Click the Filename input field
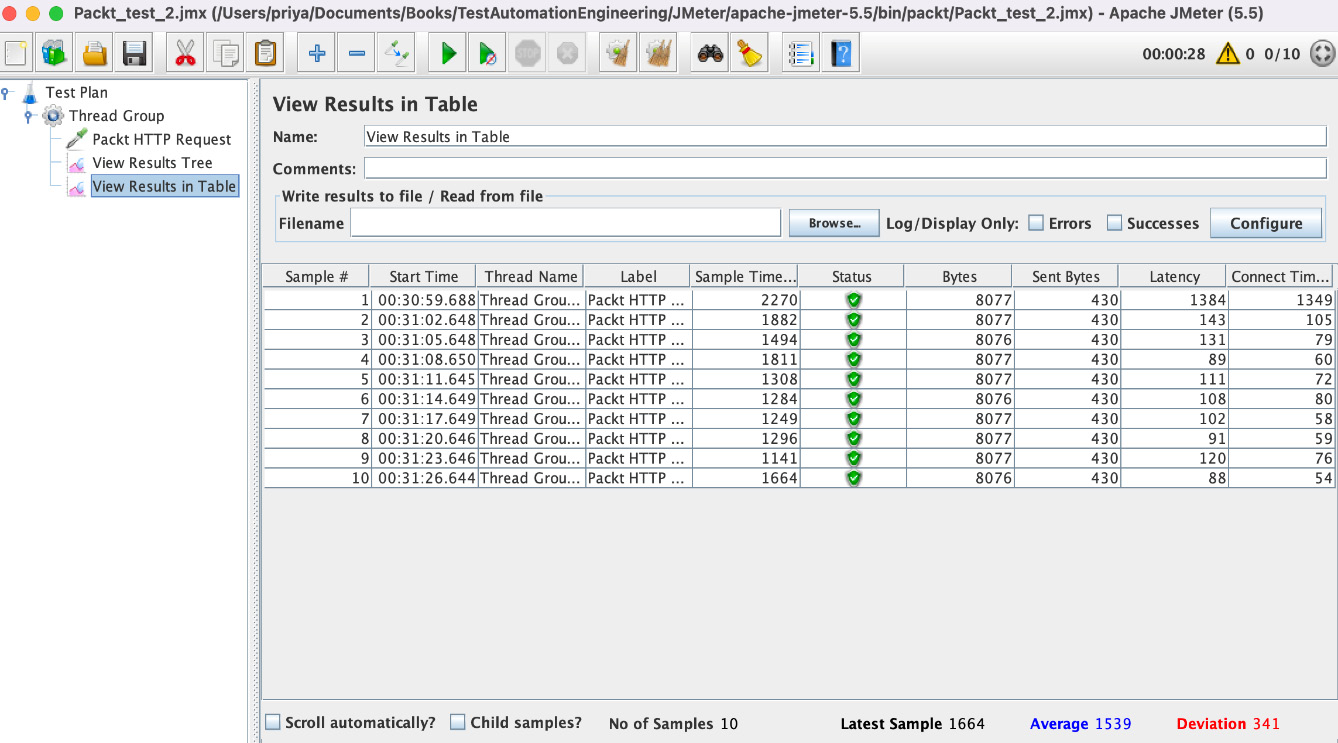Image resolution: width=1338 pixels, height=743 pixels. tap(565, 223)
